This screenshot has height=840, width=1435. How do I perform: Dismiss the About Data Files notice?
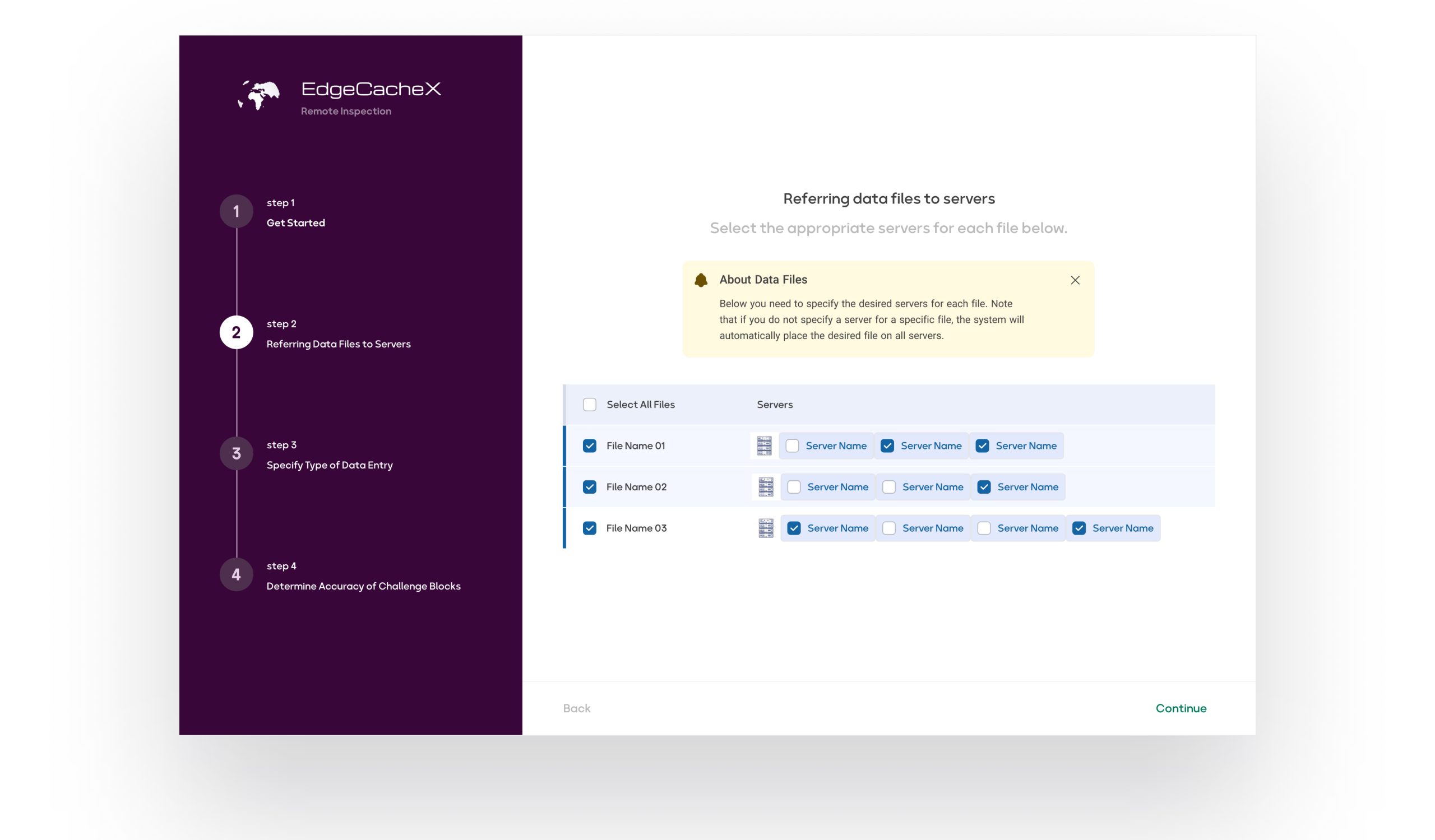[x=1075, y=280]
